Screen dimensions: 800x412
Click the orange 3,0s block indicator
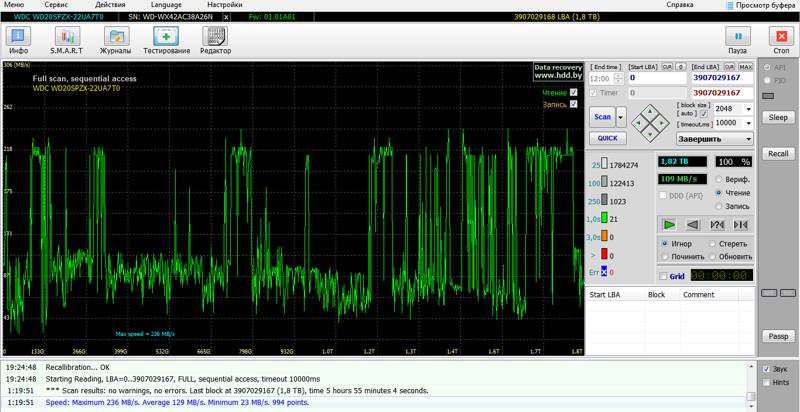[604, 236]
